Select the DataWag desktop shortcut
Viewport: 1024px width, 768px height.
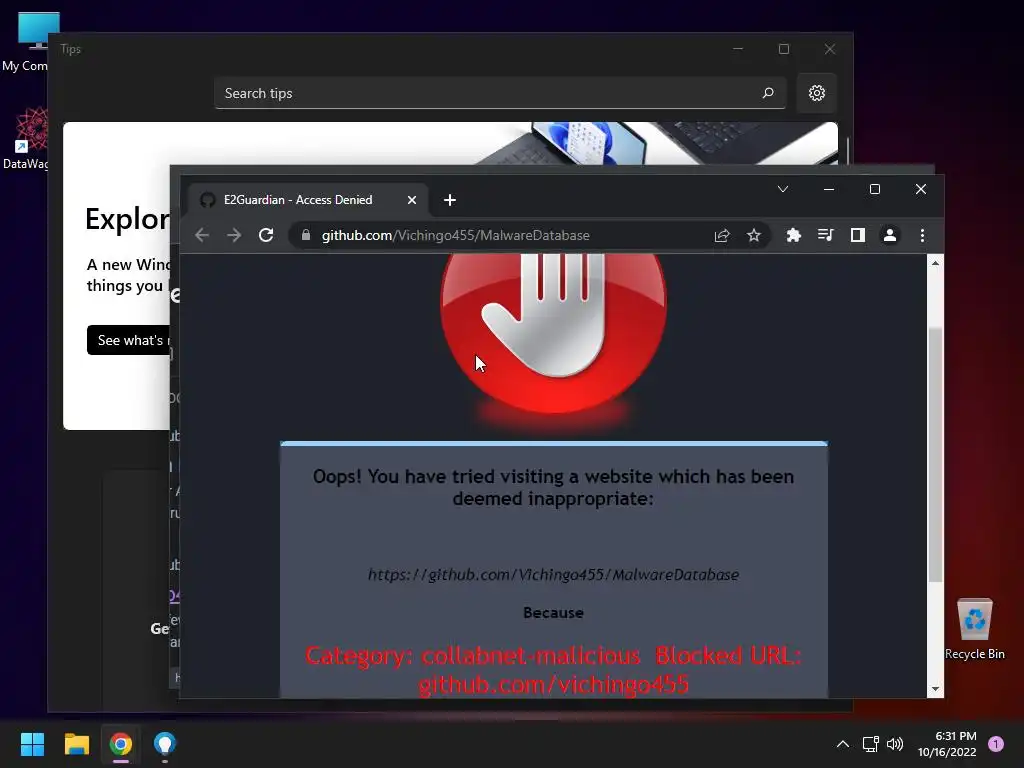click(x=26, y=138)
